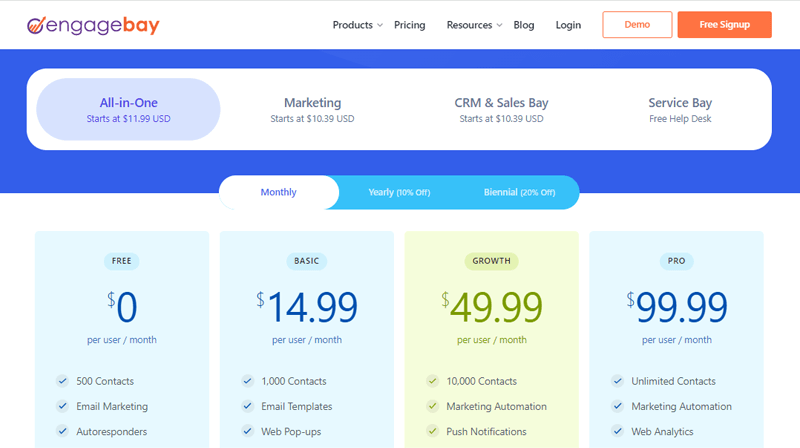Image resolution: width=800 pixels, height=448 pixels.
Task: Click the Login link
Action: click(x=568, y=25)
